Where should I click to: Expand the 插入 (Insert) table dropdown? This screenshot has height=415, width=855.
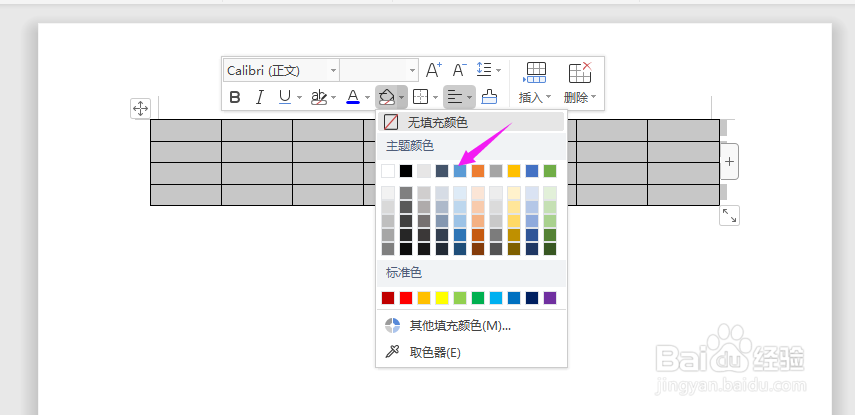coord(535,97)
